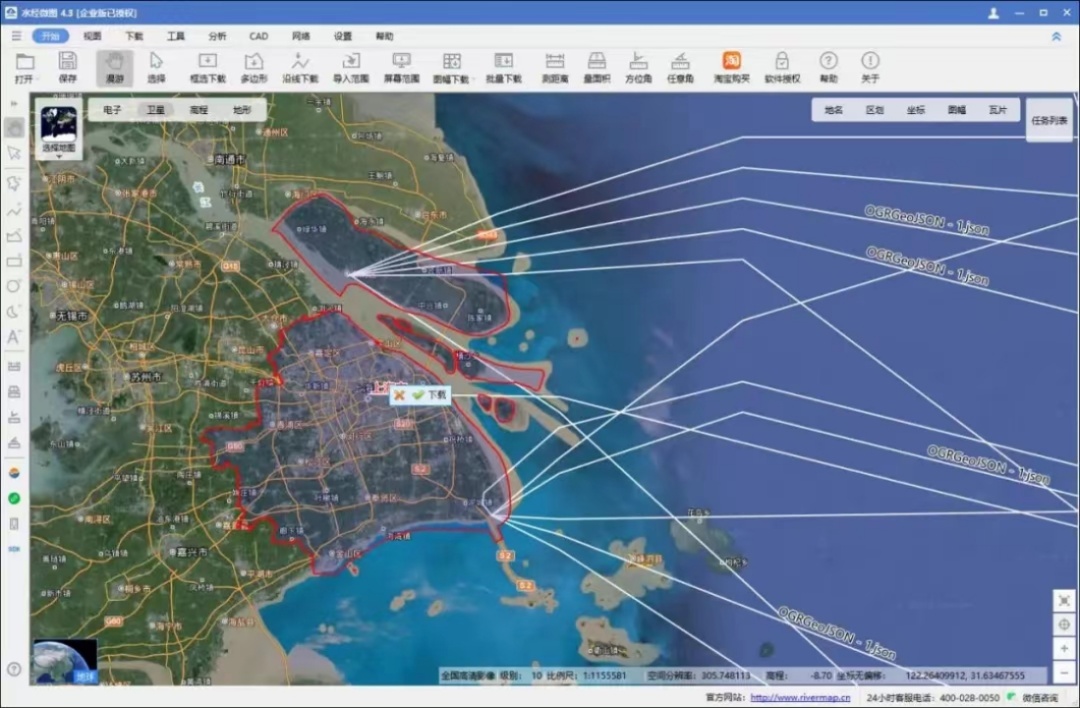Click the 方位角 azimuth tool icon
The width and height of the screenshot is (1080, 708).
(x=638, y=66)
